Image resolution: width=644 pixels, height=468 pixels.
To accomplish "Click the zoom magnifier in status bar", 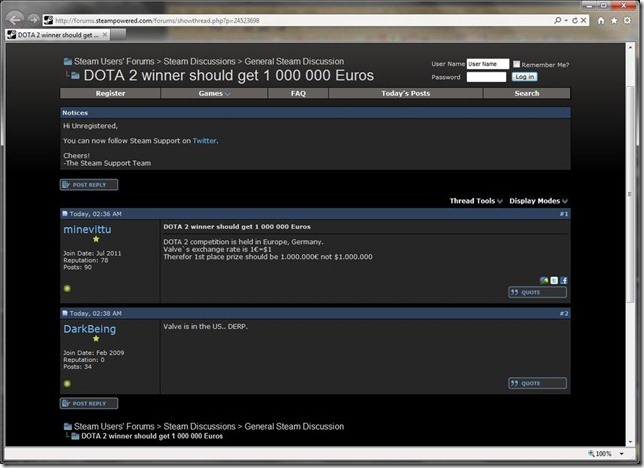I will point(591,454).
